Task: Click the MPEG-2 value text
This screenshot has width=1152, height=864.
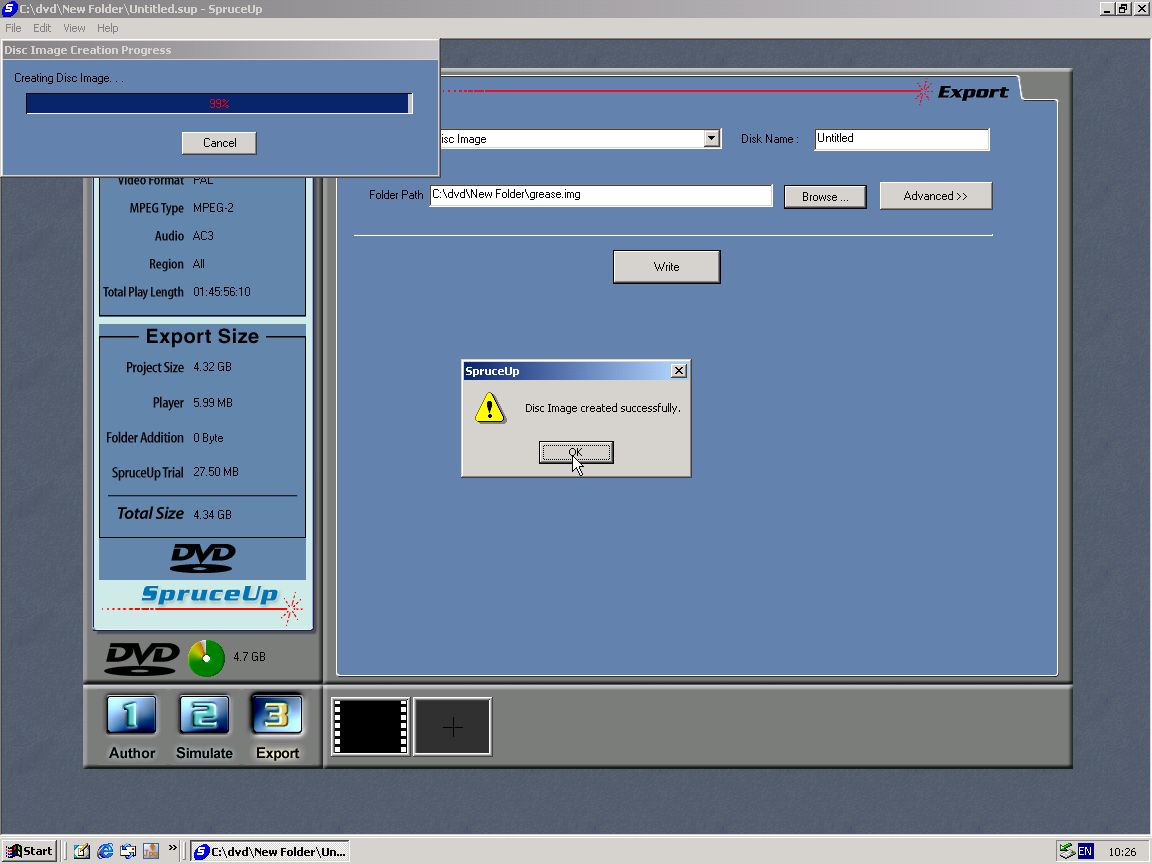Action: click(213, 208)
